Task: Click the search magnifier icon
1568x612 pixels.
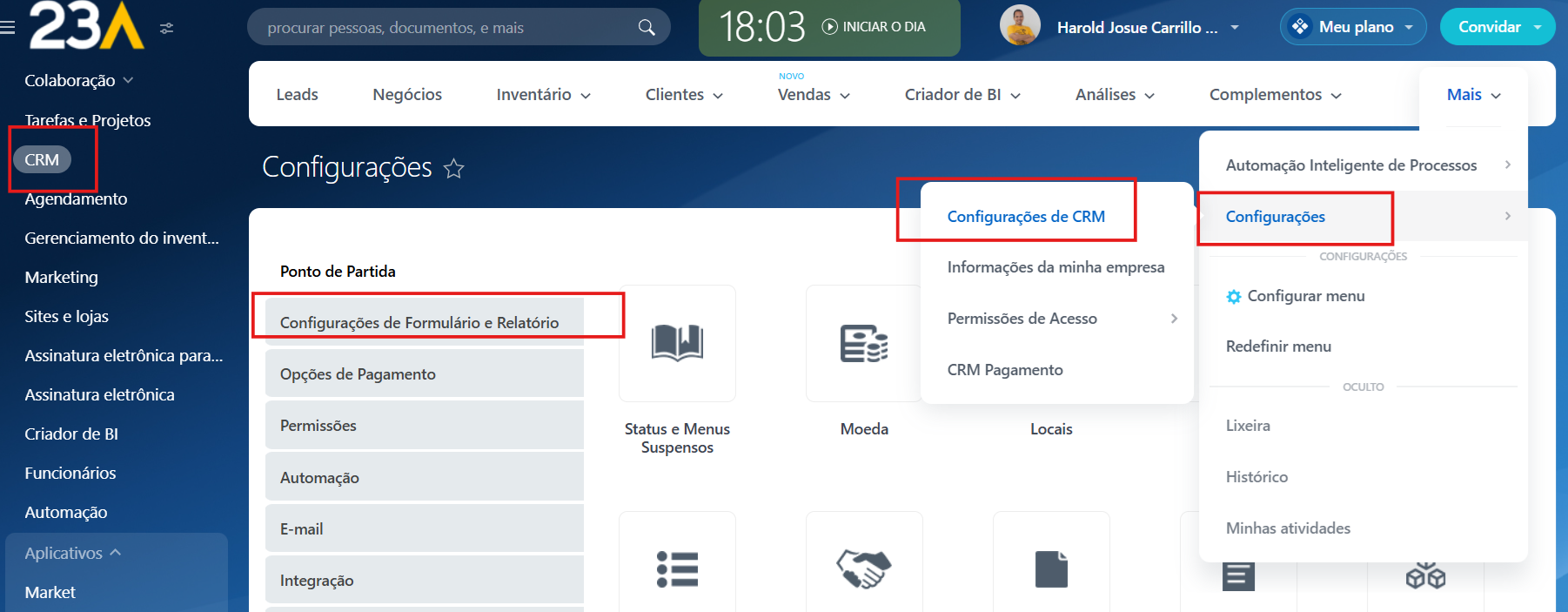Action: pyautogui.click(x=646, y=28)
